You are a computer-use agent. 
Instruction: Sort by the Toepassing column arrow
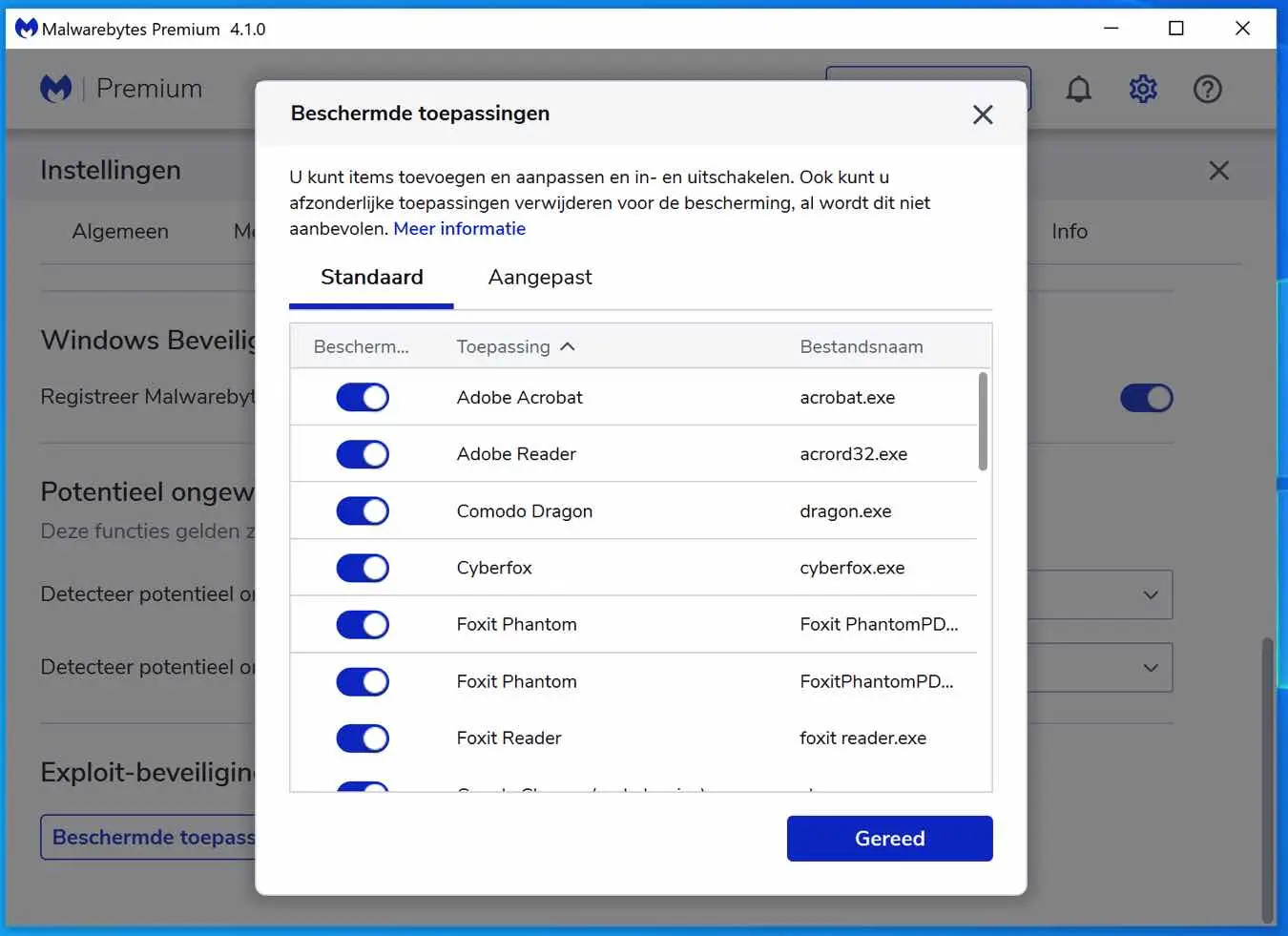(x=568, y=346)
